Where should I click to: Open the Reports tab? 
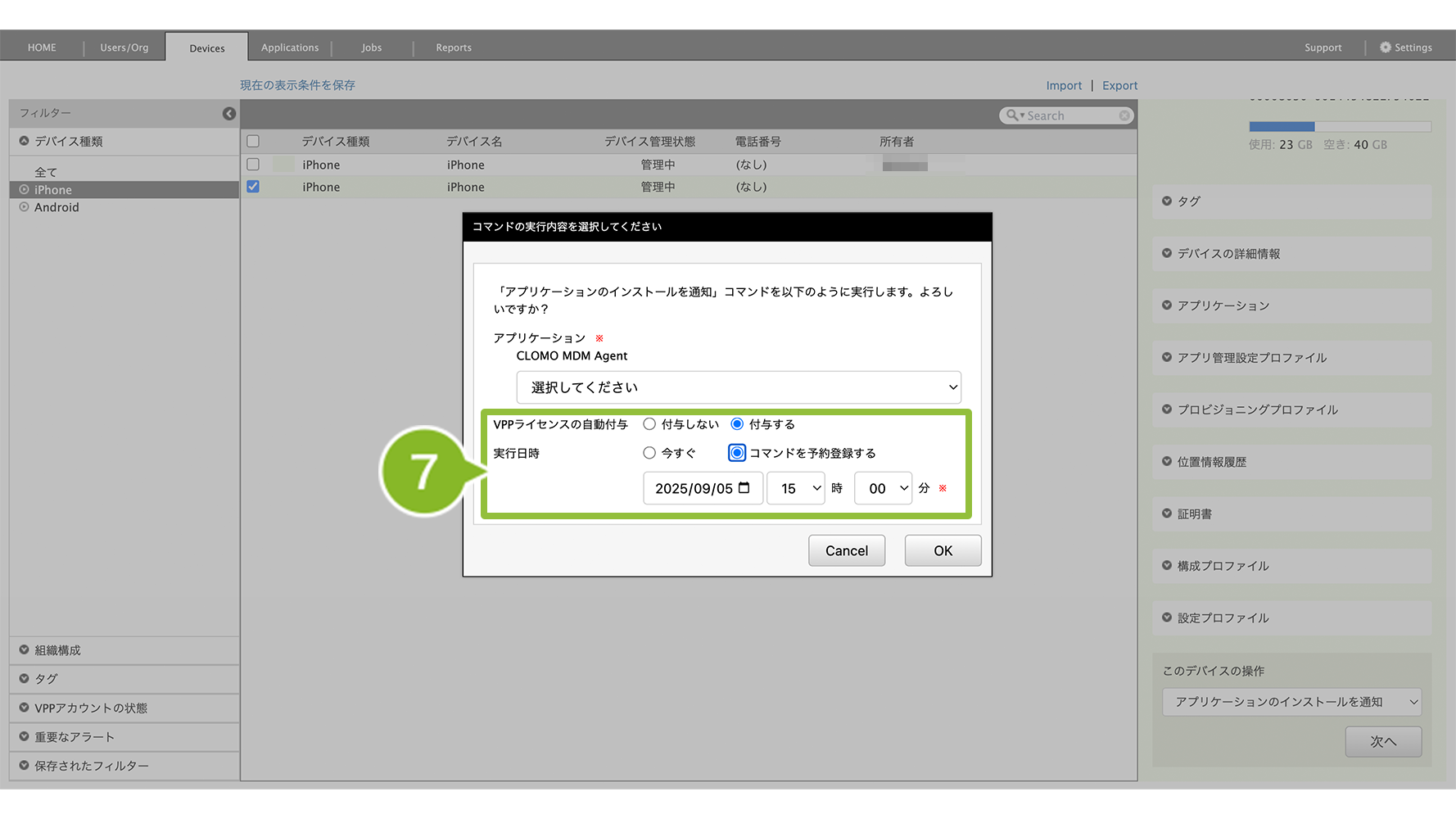pyautogui.click(x=454, y=48)
